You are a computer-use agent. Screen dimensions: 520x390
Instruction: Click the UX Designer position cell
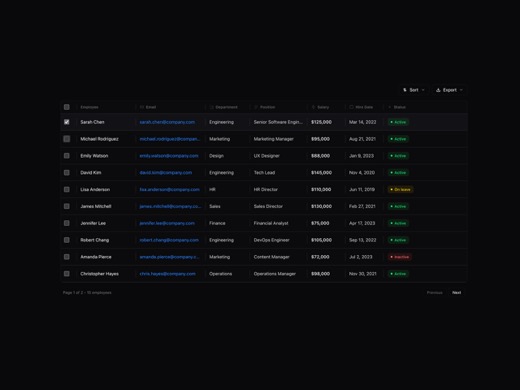267,156
